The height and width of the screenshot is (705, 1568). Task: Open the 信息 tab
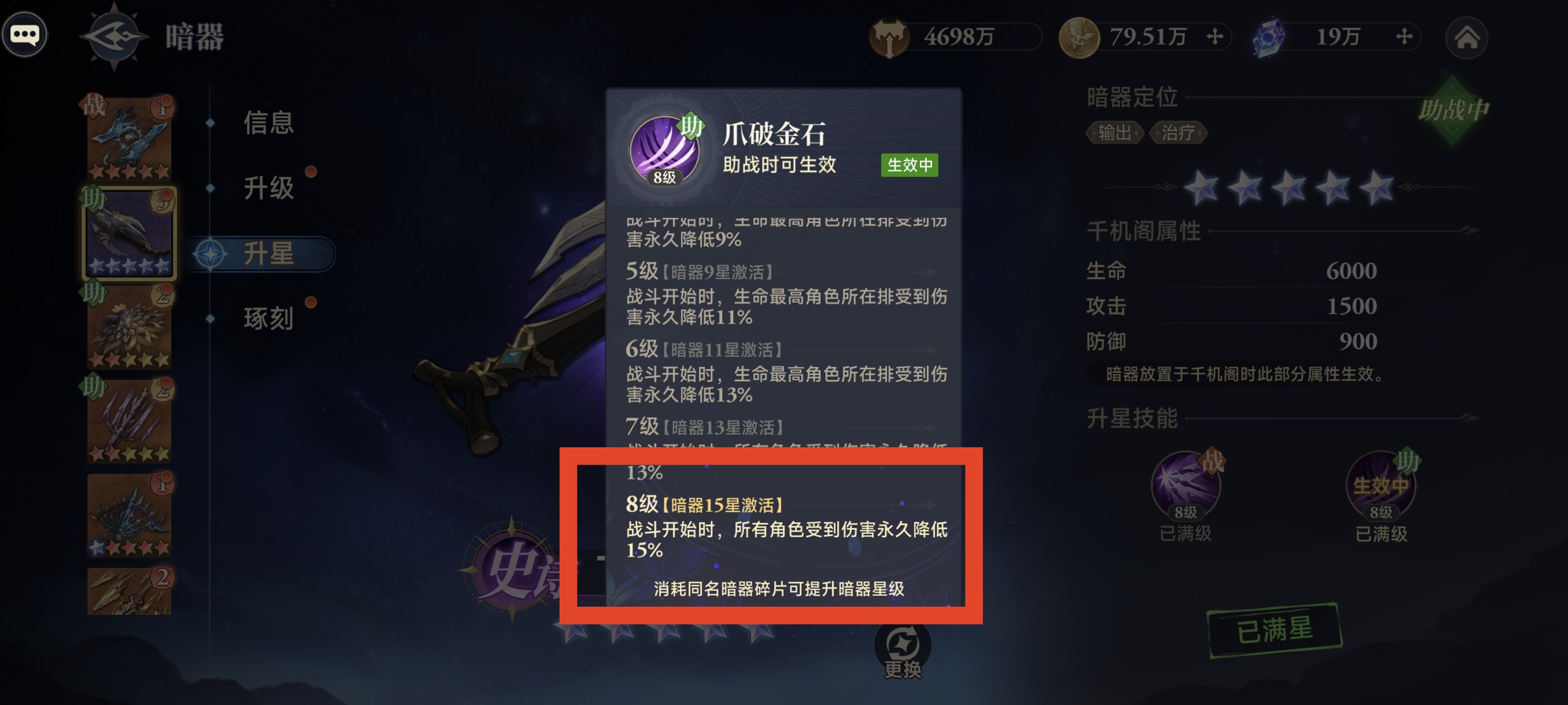pos(268,123)
